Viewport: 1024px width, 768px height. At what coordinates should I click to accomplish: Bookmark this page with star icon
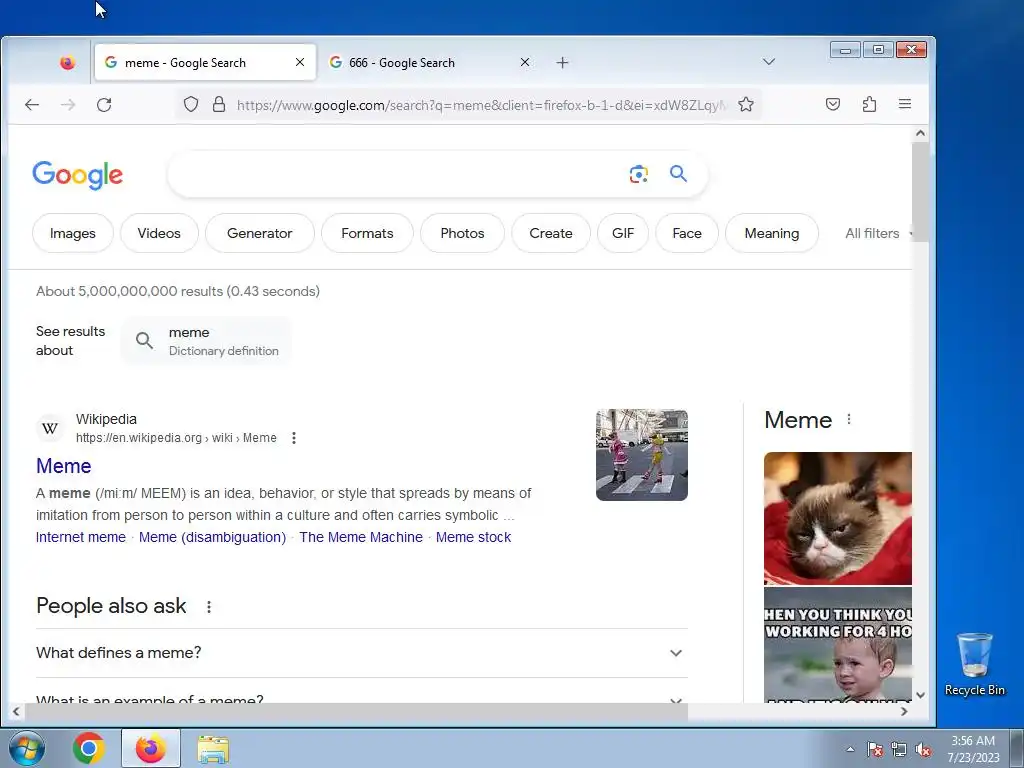(746, 104)
